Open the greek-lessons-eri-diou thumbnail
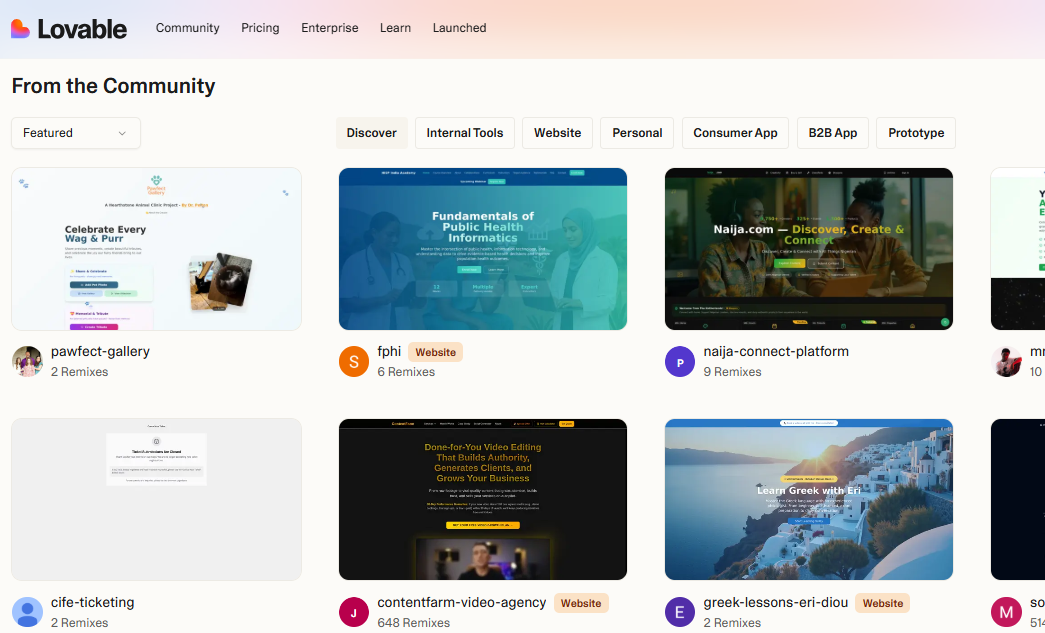1045x633 pixels. click(x=808, y=500)
